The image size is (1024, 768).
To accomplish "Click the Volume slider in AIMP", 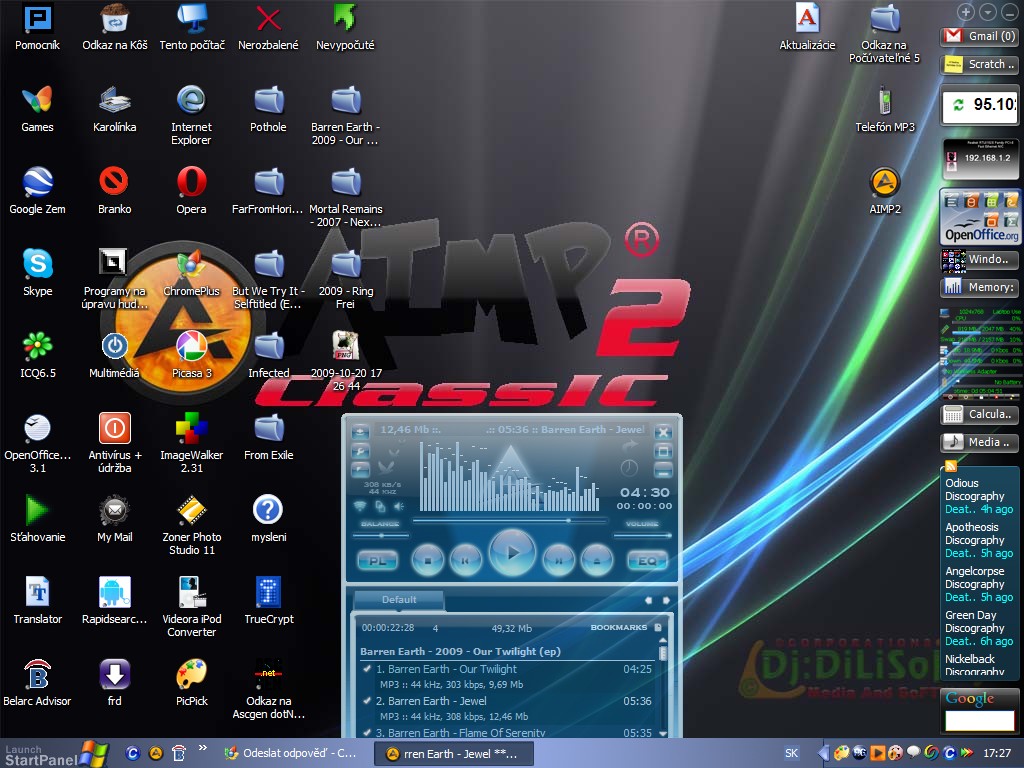I will (641, 536).
